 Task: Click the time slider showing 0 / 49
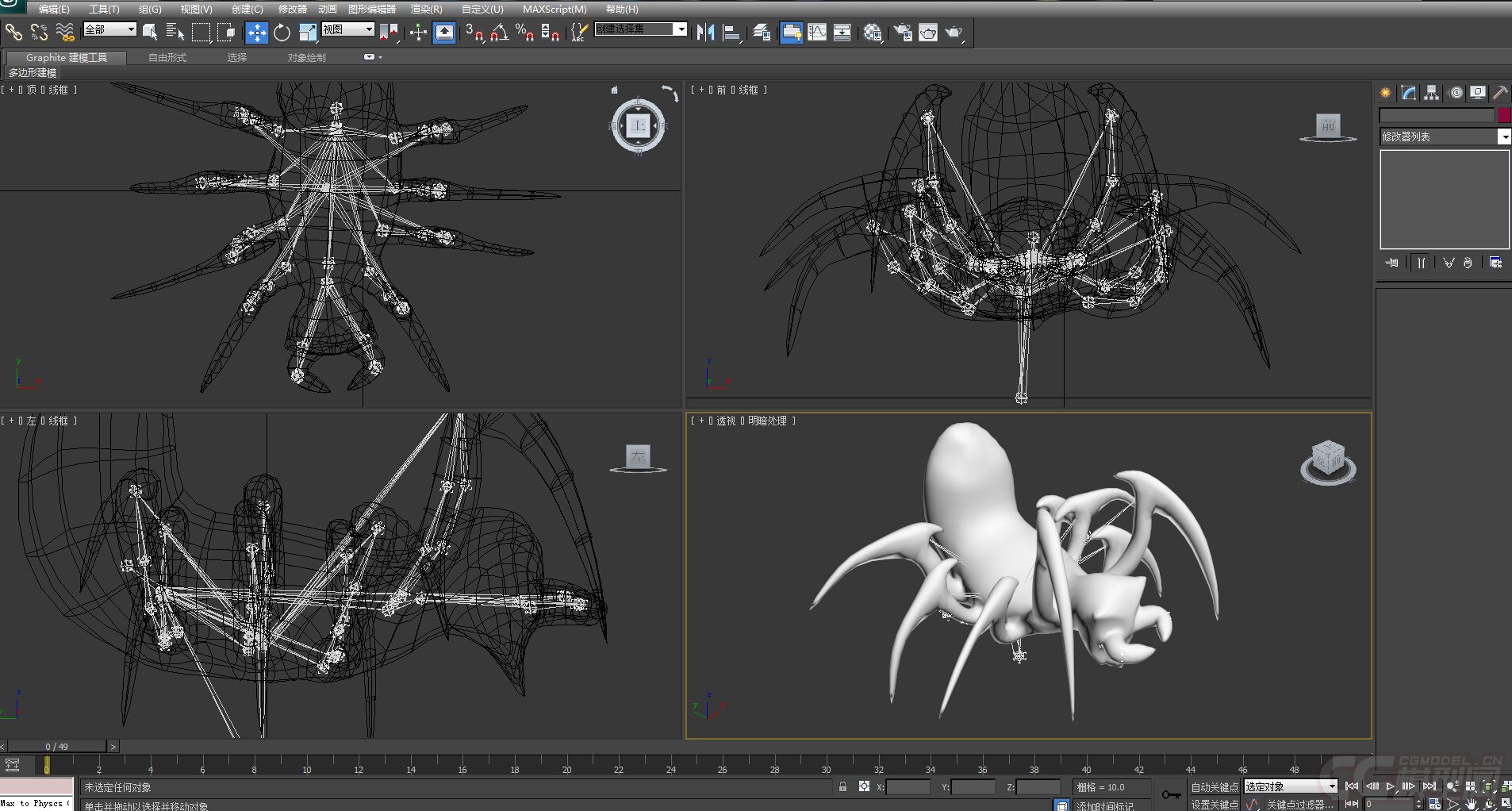point(57,747)
